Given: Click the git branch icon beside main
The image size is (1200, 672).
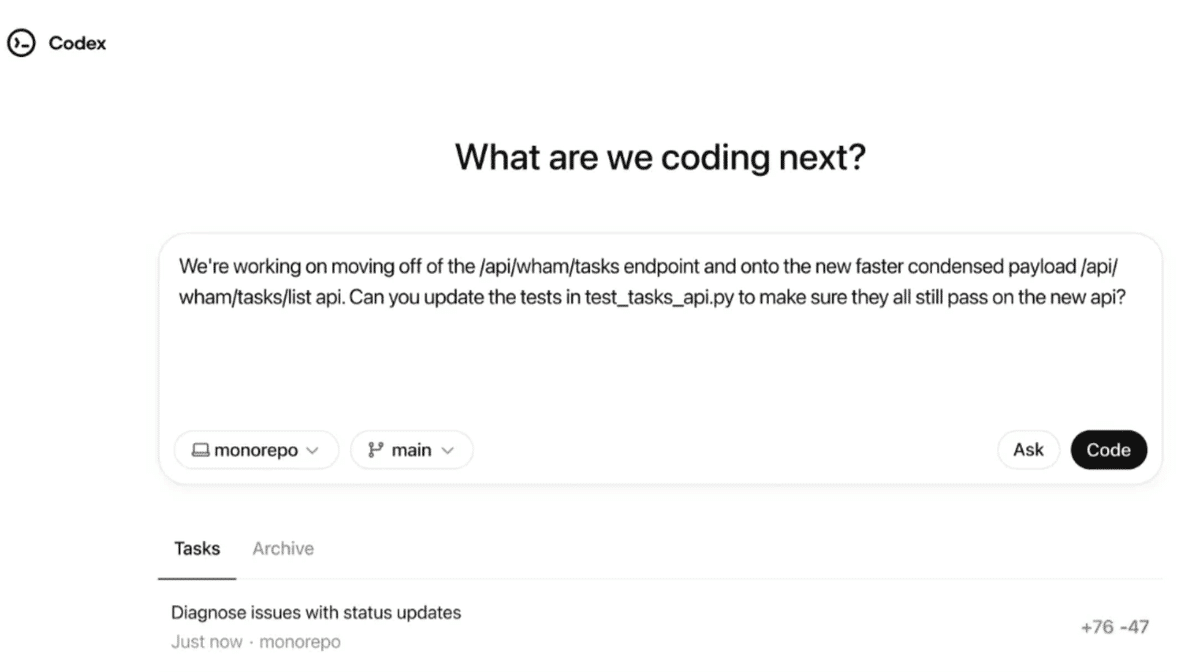Looking at the screenshot, I should coord(376,450).
